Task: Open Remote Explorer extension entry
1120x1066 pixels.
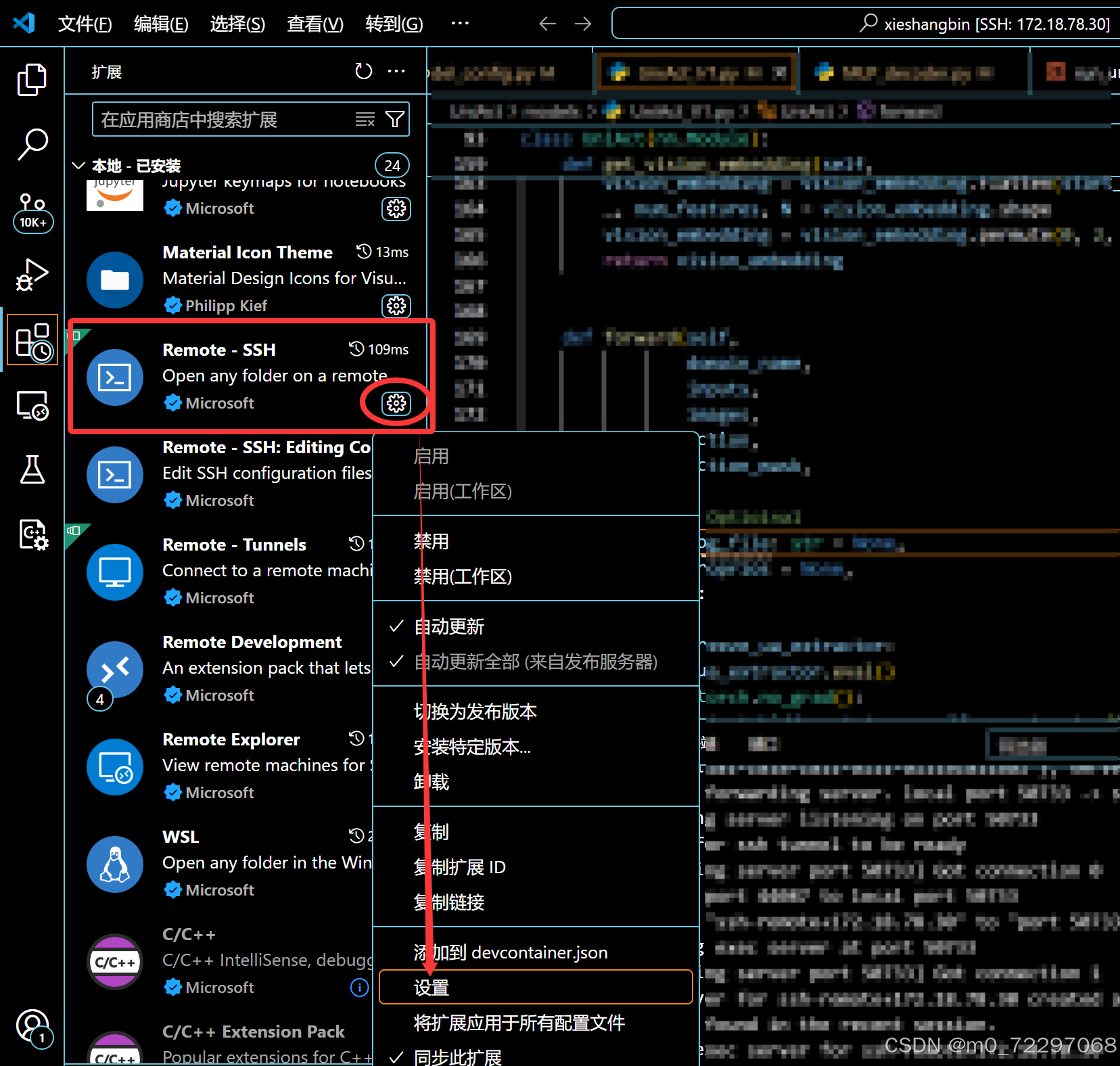Action: 220,767
